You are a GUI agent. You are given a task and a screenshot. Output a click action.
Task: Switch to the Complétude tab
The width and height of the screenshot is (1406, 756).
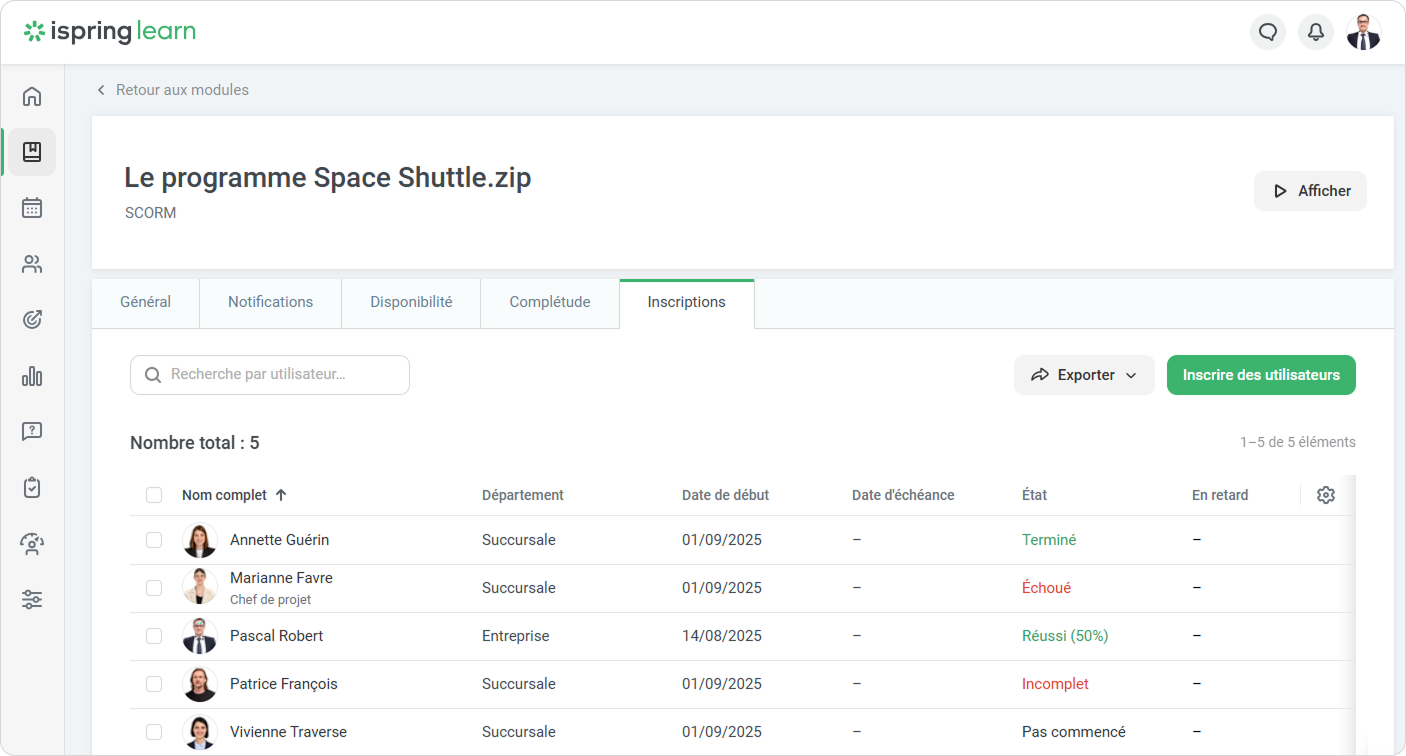point(549,302)
